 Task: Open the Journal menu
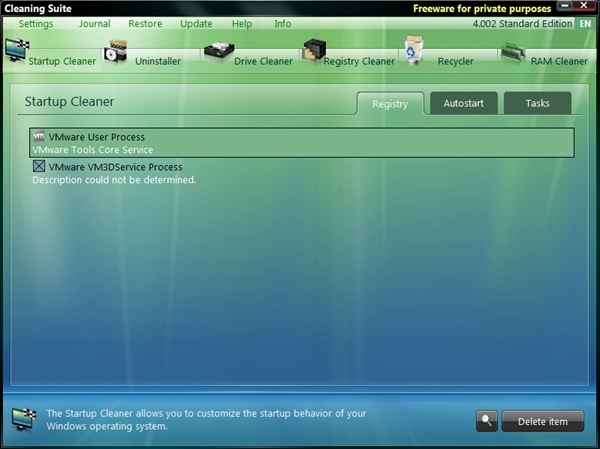[x=95, y=23]
